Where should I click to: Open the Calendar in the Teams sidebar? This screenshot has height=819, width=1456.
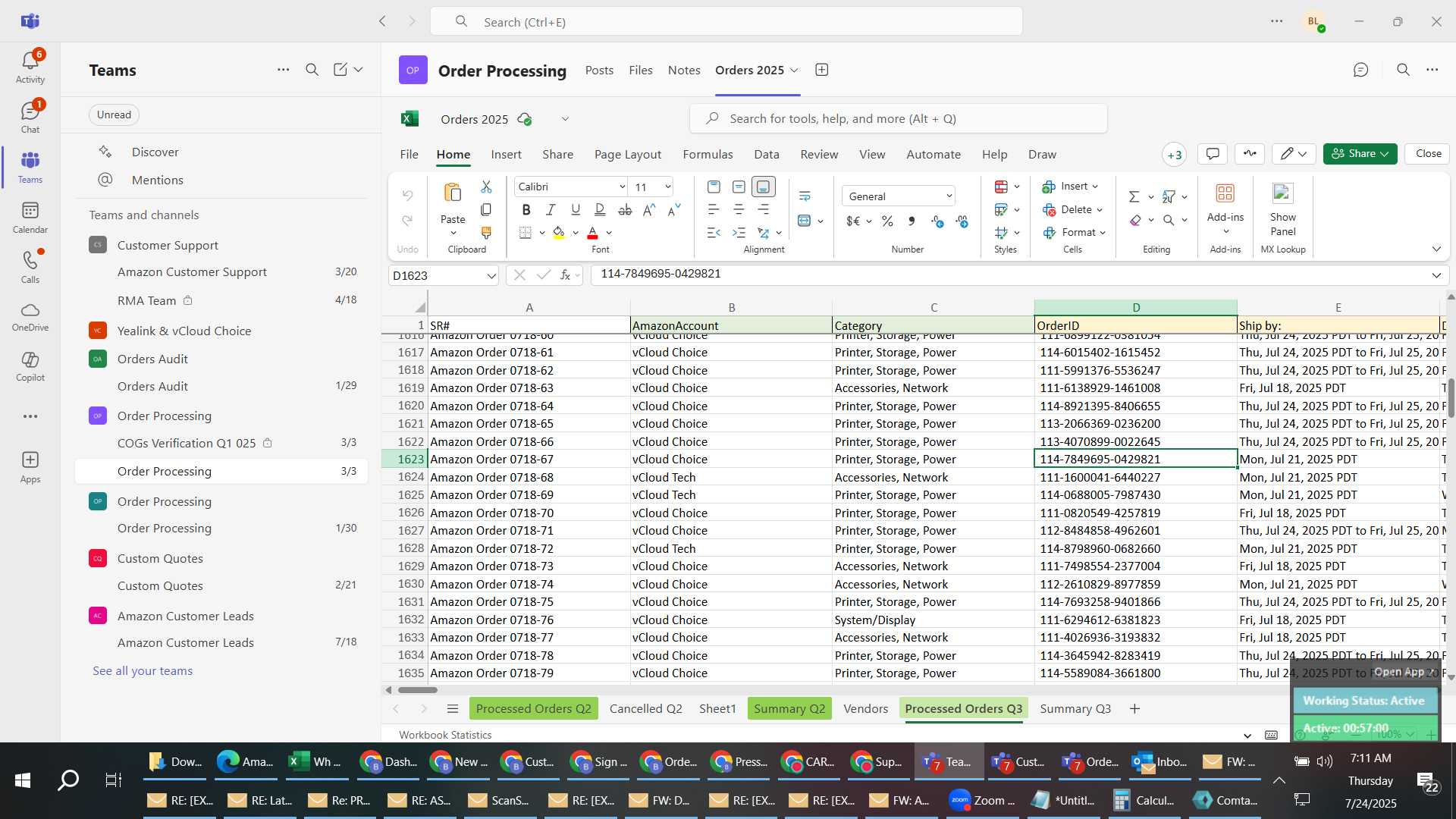click(30, 217)
